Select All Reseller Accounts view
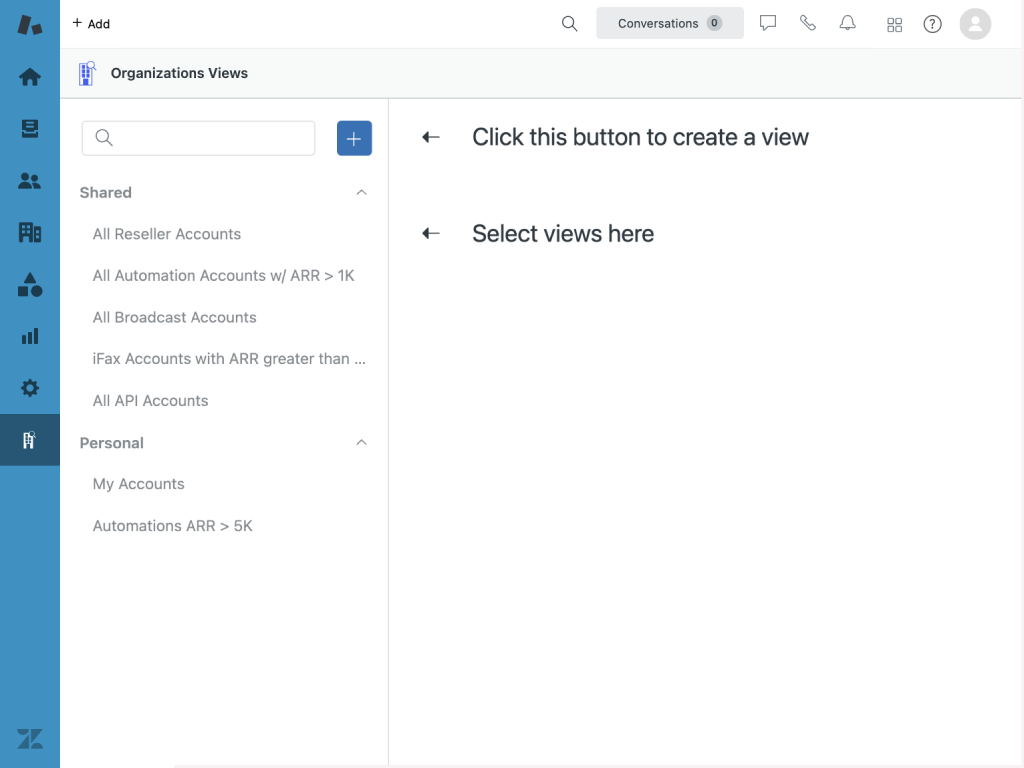Image resolution: width=1024 pixels, height=768 pixels. tap(167, 234)
